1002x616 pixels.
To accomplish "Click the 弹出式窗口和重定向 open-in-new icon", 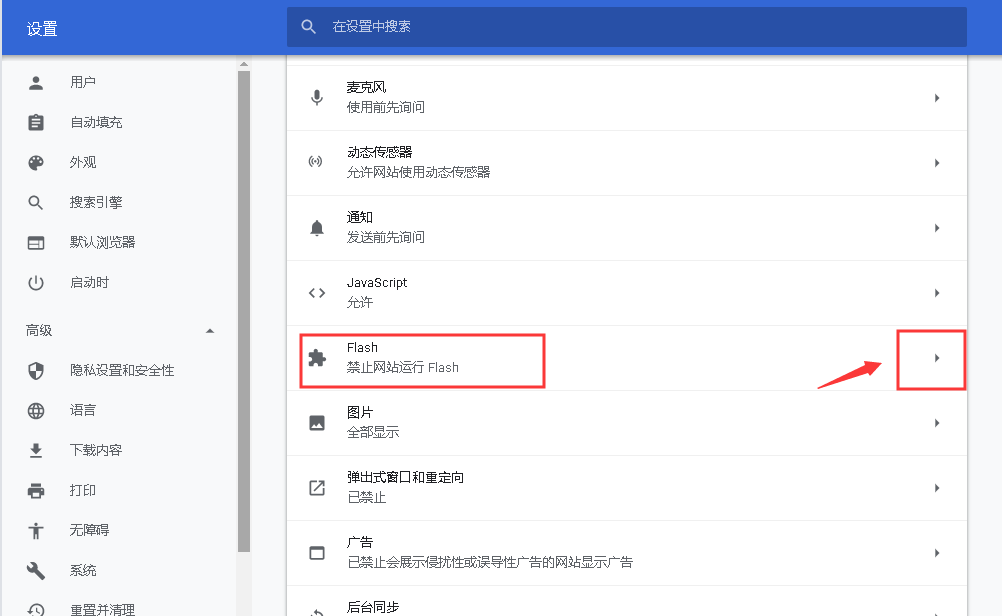I will point(317,488).
